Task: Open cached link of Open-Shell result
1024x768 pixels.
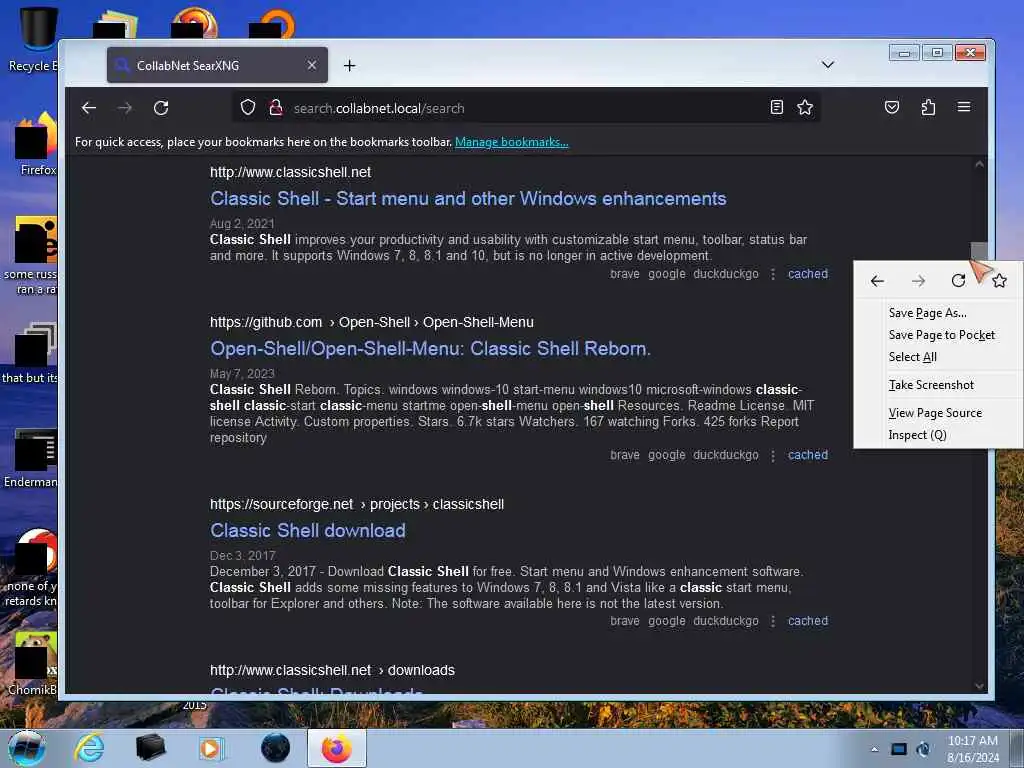Action: (x=808, y=455)
